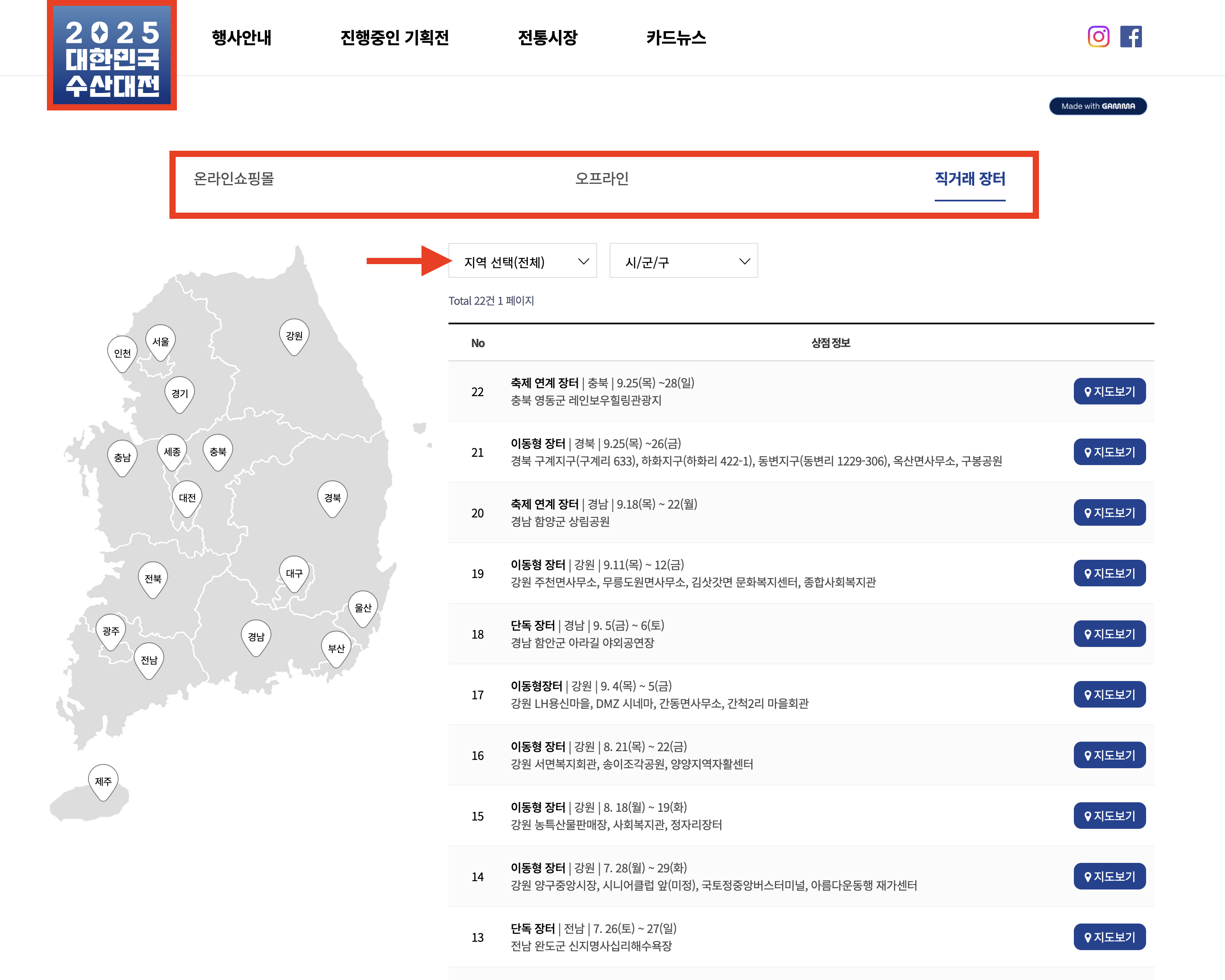Click the 서울 map pin
The height and width of the screenshot is (980, 1225).
[161, 341]
